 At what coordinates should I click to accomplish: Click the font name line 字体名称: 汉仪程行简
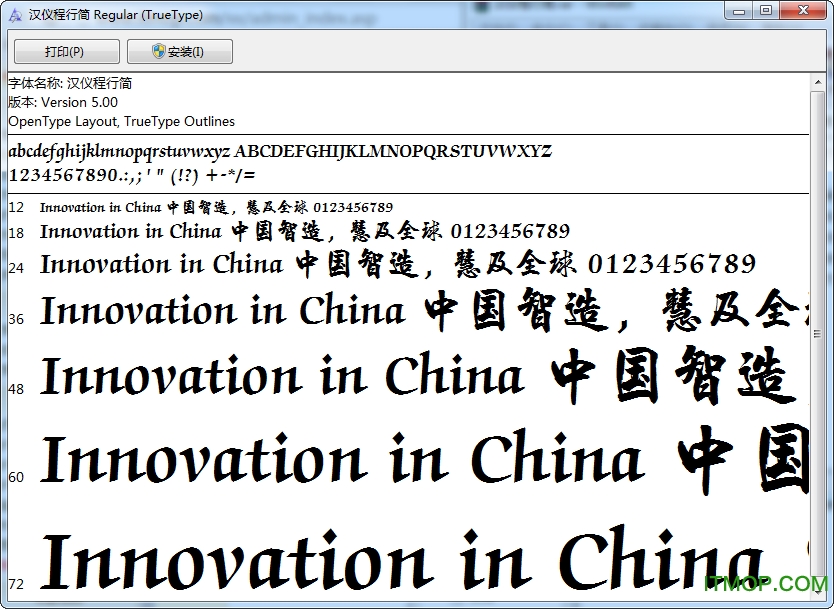click(70, 83)
